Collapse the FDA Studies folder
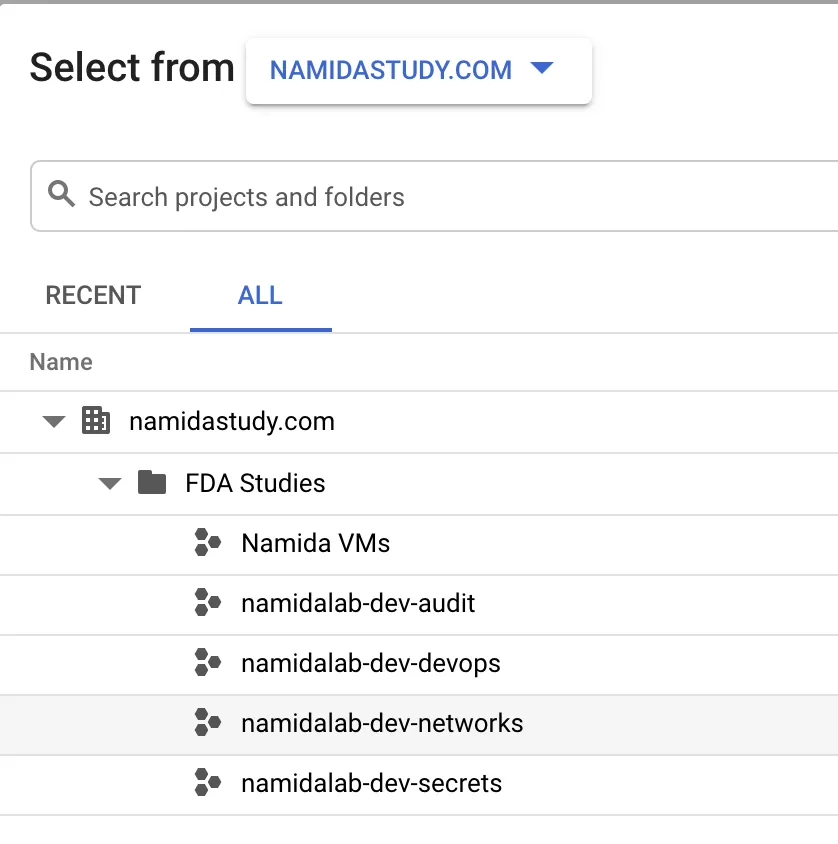The height and width of the screenshot is (844, 838). click(x=110, y=484)
